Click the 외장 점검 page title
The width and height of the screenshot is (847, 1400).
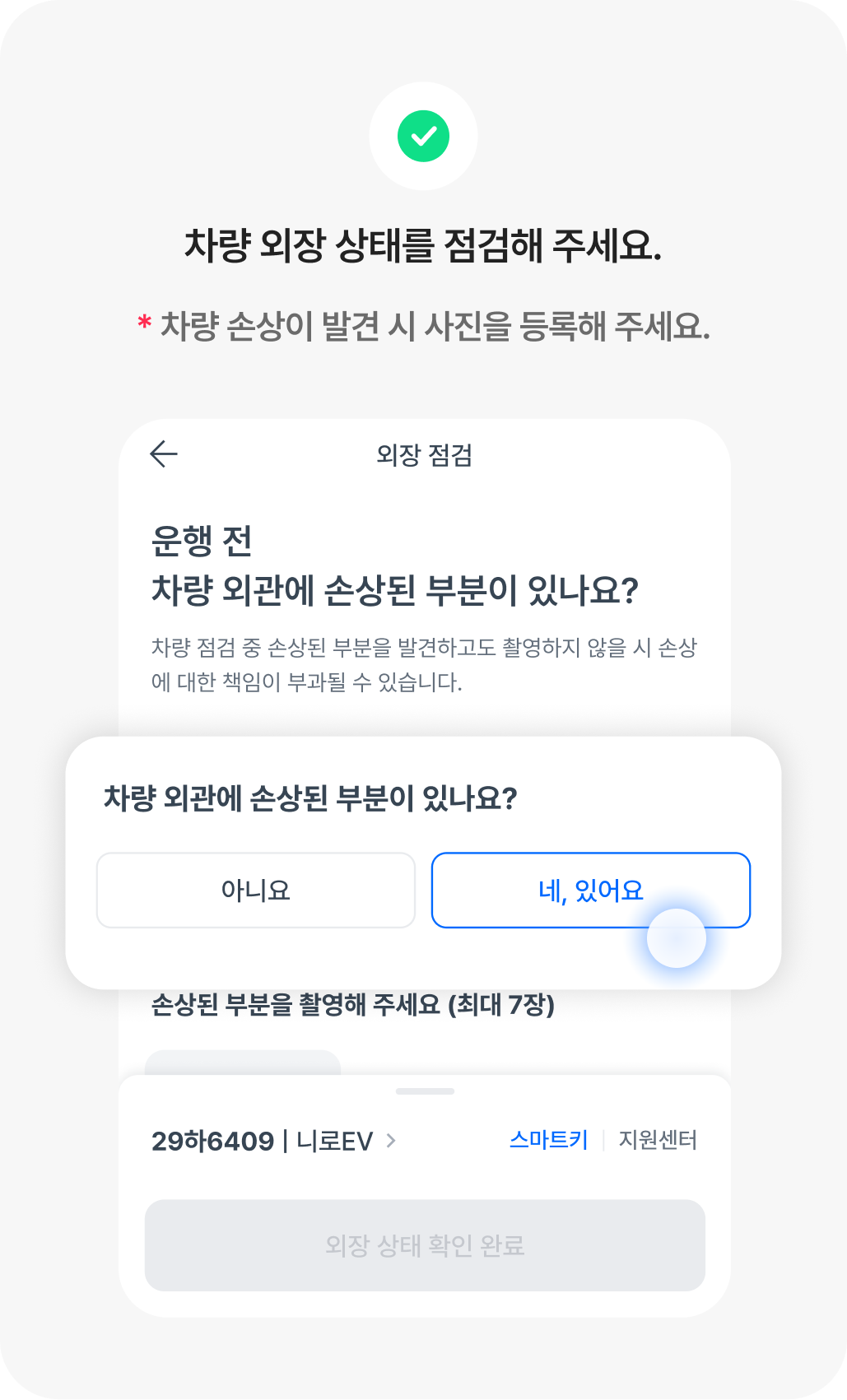(x=424, y=455)
